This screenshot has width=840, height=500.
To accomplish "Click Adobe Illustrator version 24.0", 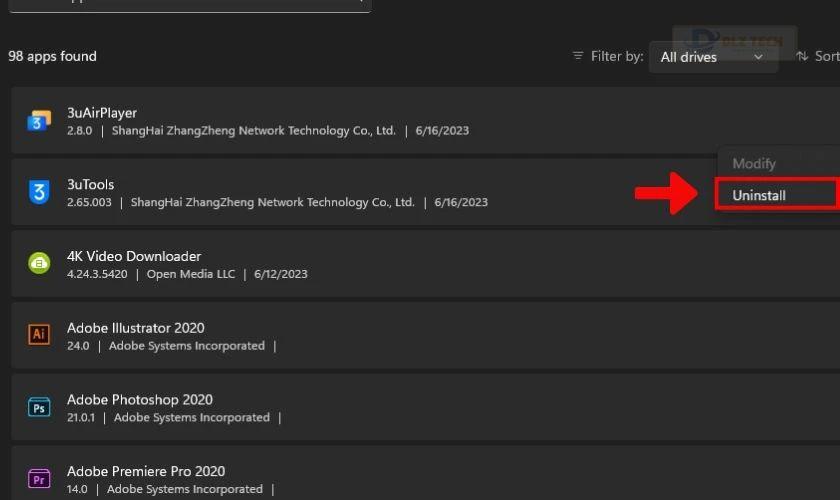I will coord(78,346).
